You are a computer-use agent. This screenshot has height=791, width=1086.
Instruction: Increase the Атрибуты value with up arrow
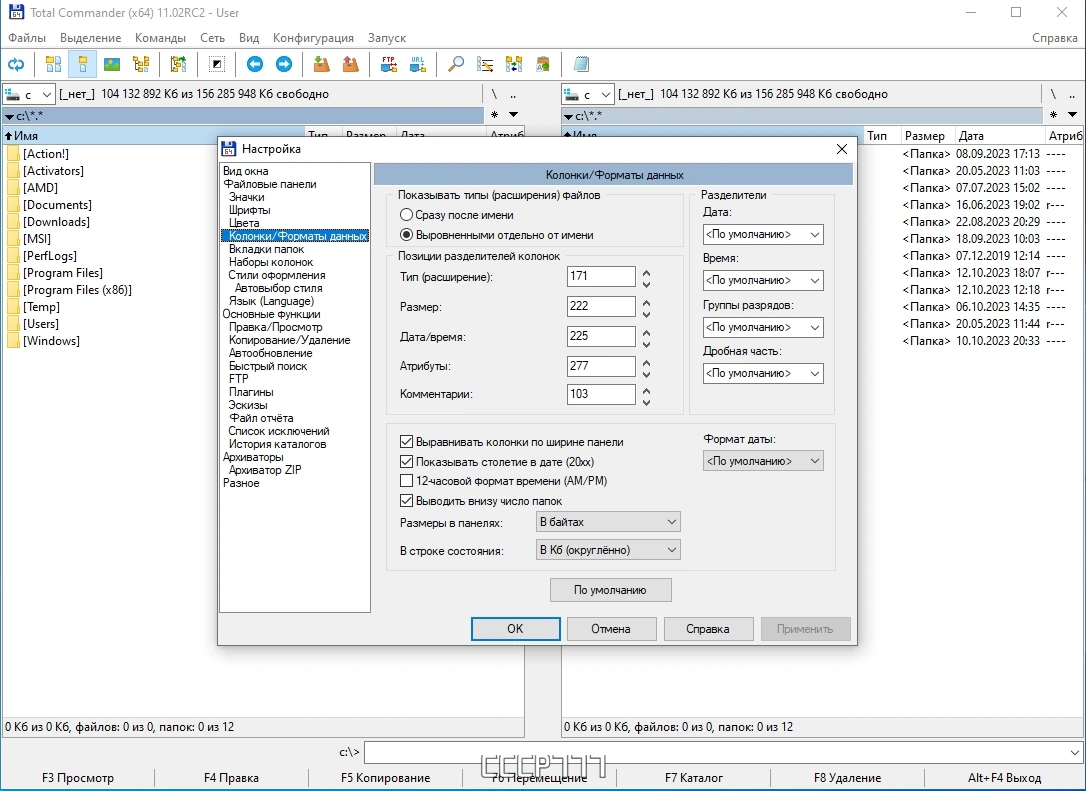[x=646, y=362]
